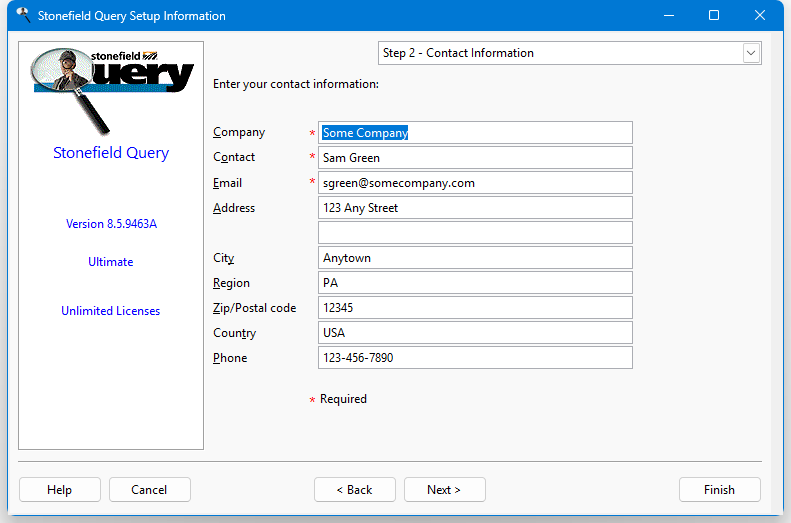
Task: Click the Stonefield Query magnifying glass logo
Action: pyautogui.click(x=110, y=86)
